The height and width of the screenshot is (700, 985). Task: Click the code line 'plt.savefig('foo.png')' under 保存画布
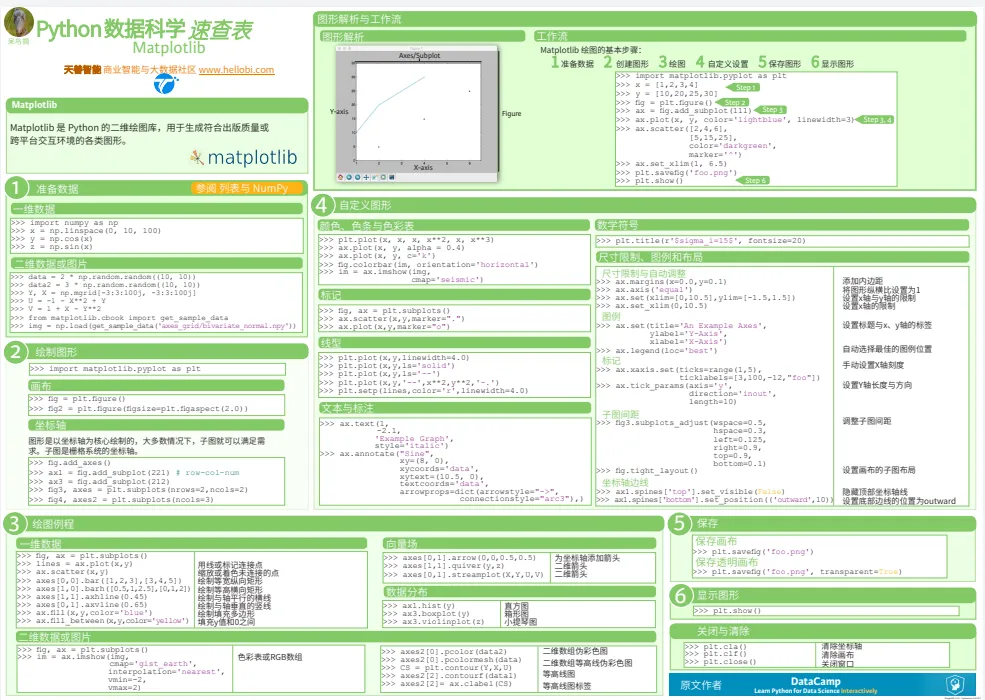(753, 552)
